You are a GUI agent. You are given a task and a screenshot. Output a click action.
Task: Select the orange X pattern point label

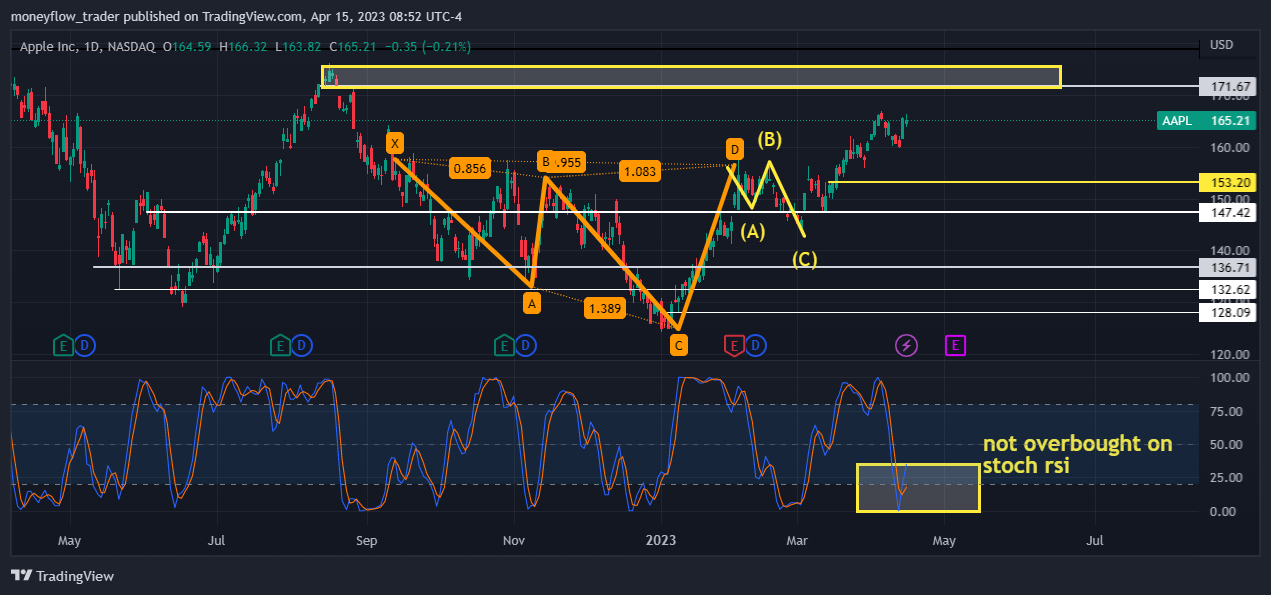pyautogui.click(x=395, y=141)
